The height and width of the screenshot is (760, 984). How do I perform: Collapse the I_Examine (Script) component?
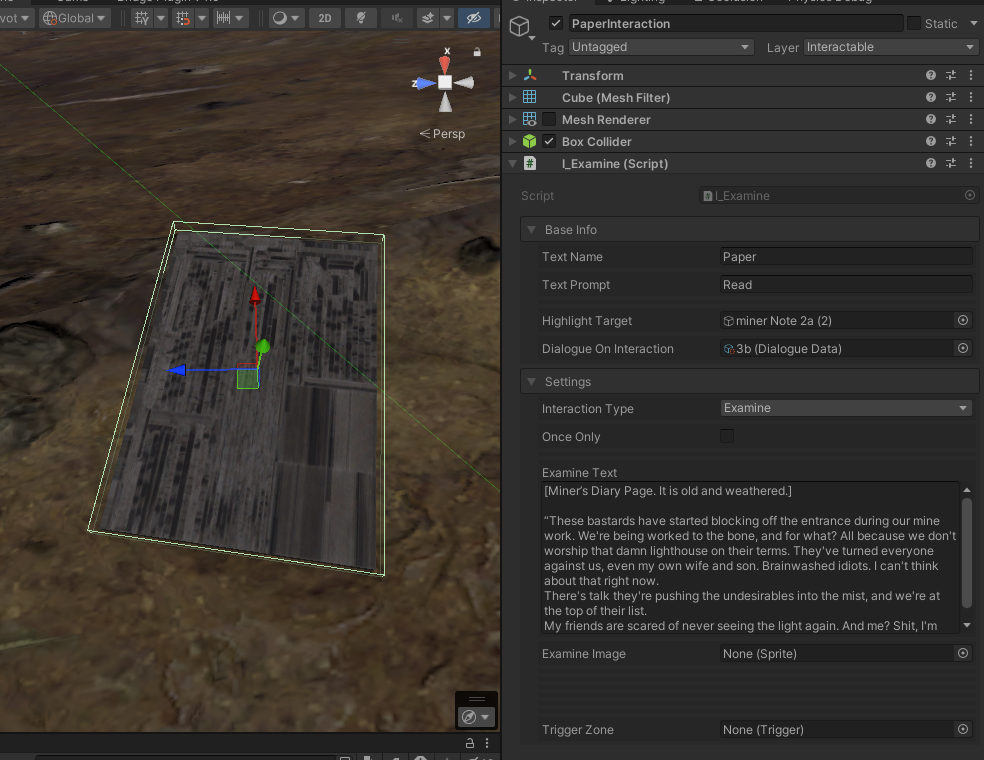tap(513, 163)
